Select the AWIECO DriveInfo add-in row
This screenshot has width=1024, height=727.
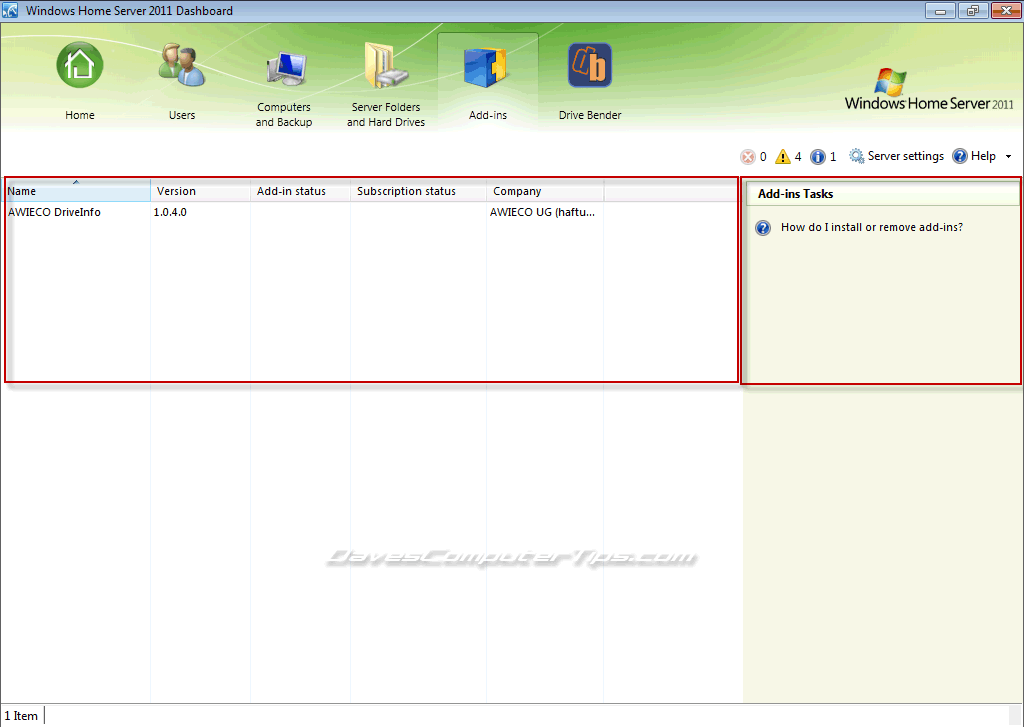[x=371, y=212]
